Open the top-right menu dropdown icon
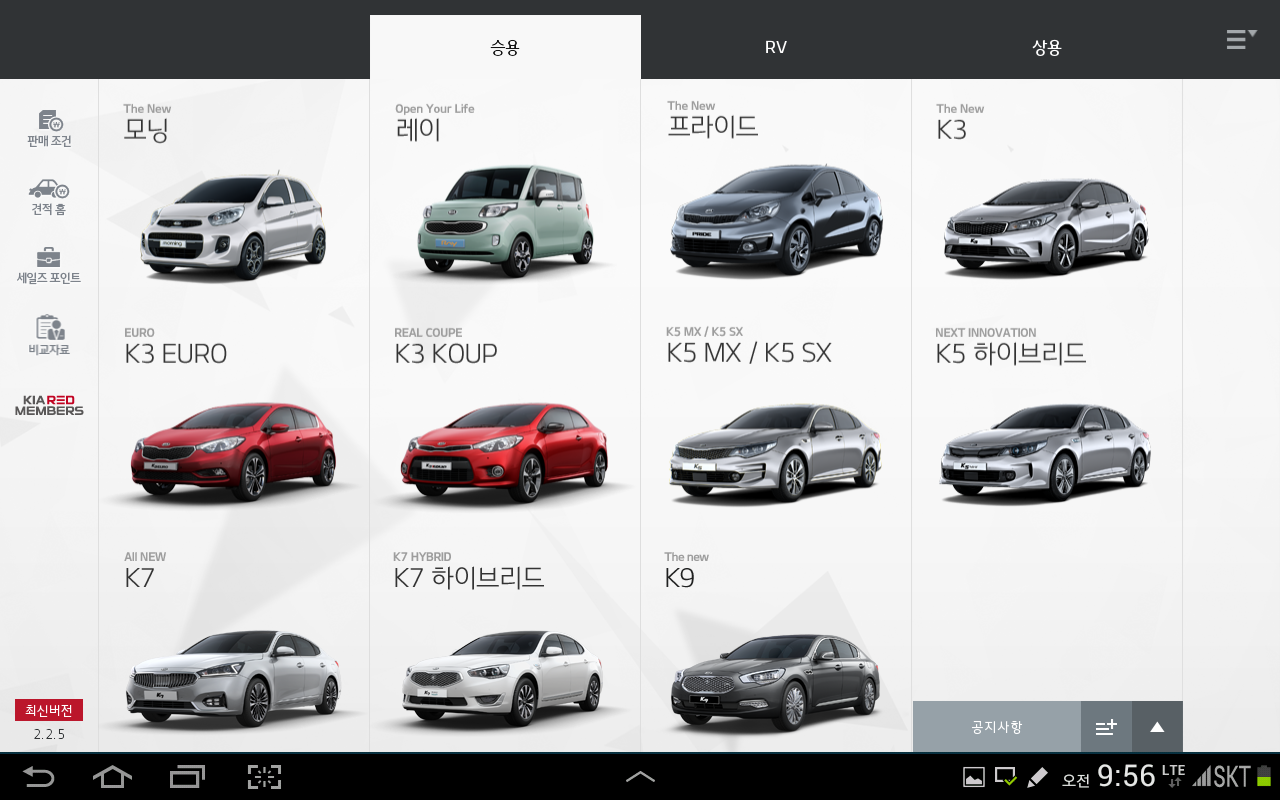Screen dimensions: 1280x800 pos(1241,40)
